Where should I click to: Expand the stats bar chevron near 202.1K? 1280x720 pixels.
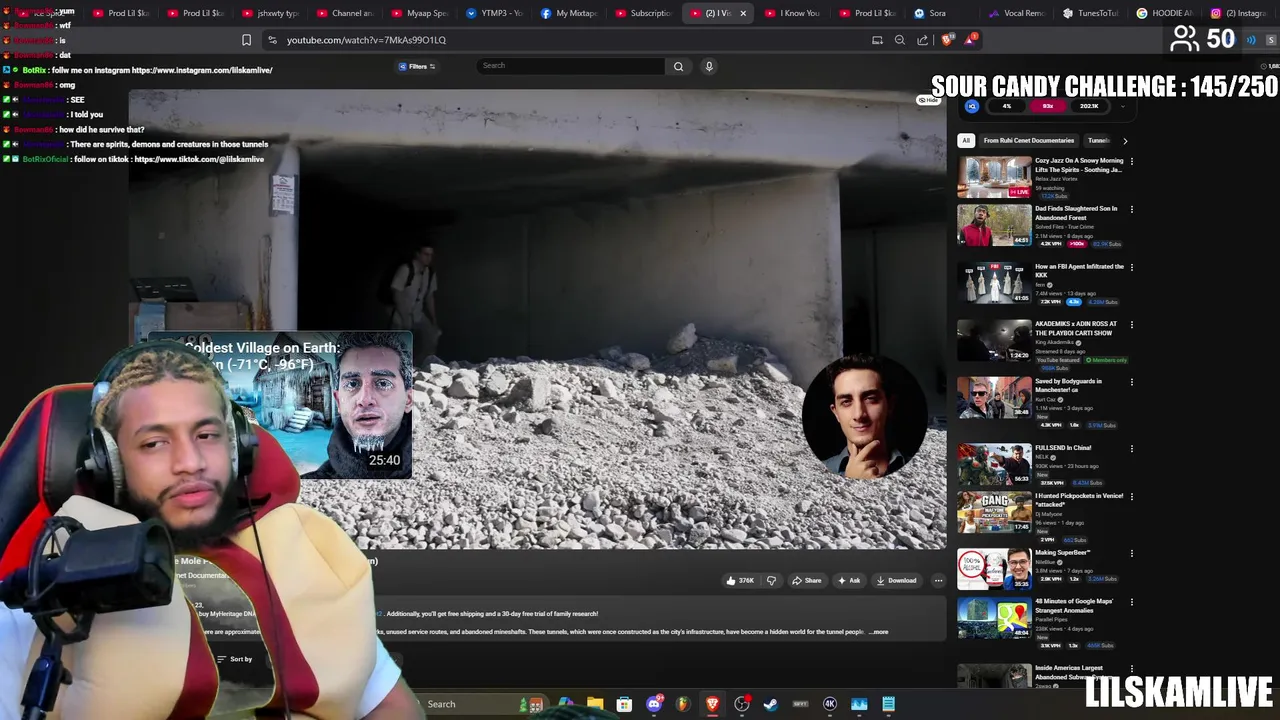coord(1122,106)
